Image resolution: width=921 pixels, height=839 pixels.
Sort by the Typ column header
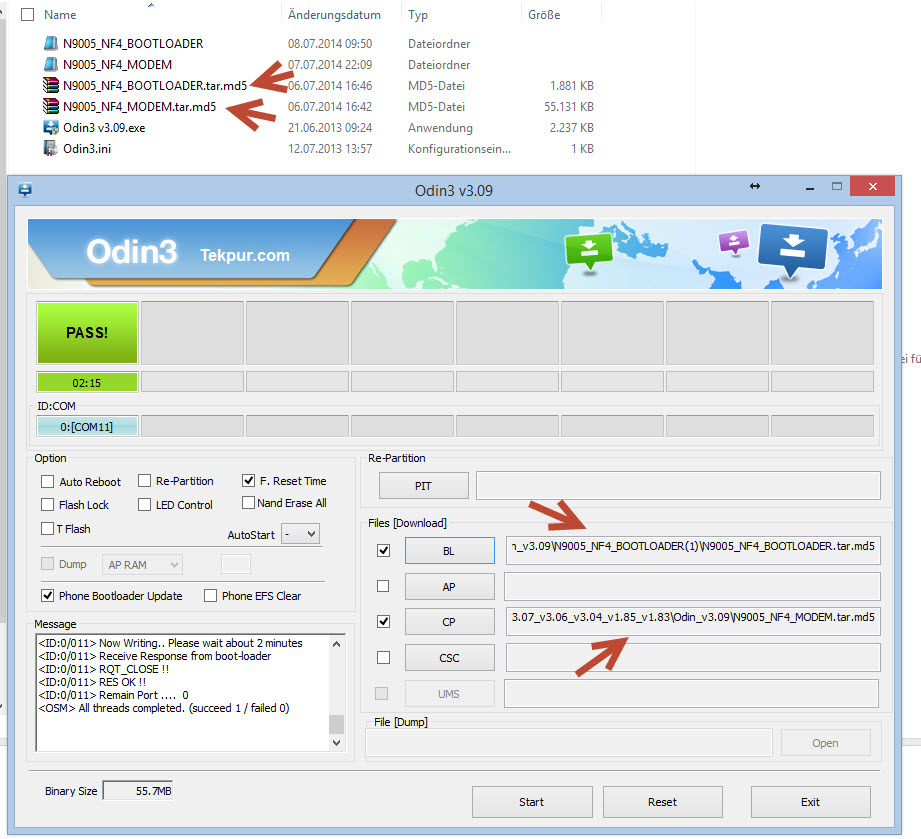(x=418, y=15)
